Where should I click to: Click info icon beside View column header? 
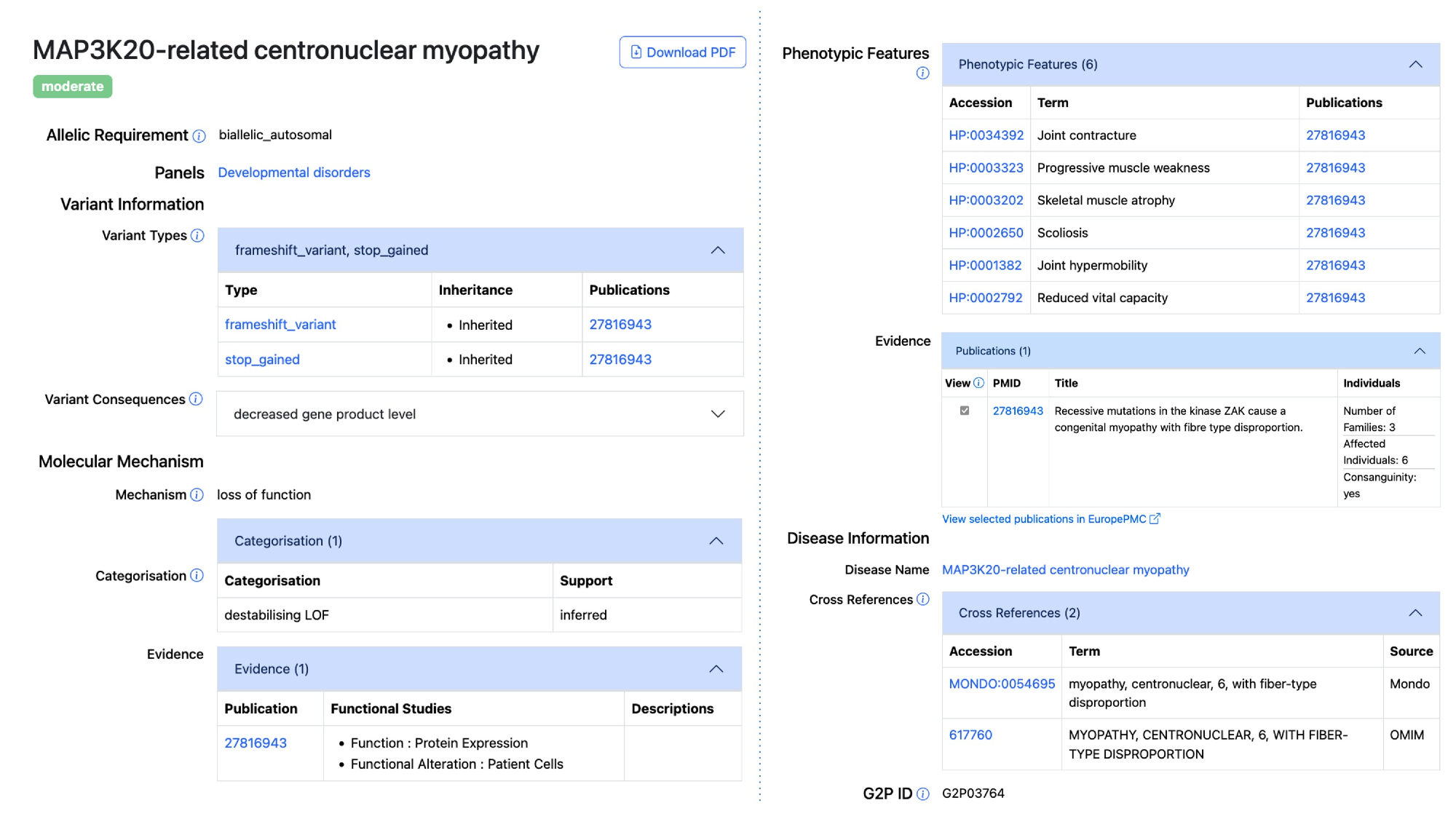click(978, 383)
